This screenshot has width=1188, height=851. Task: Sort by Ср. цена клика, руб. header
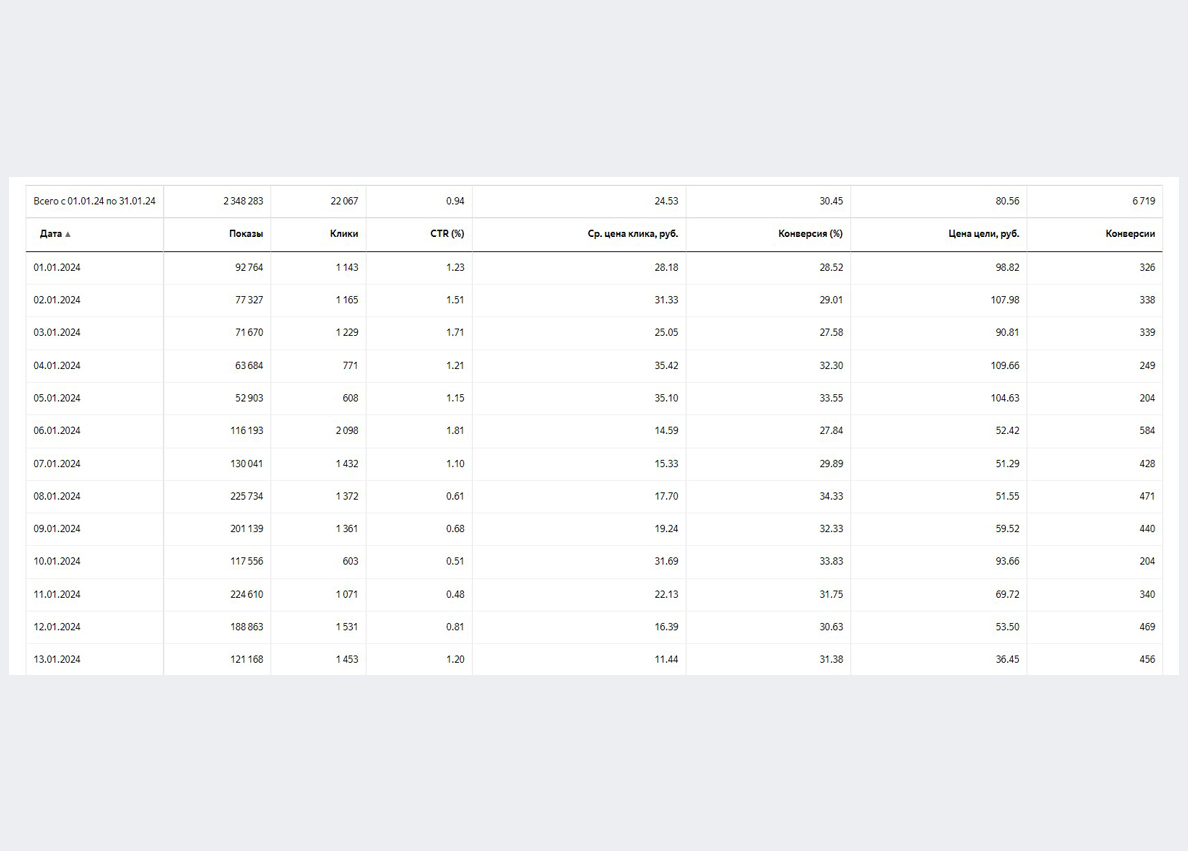tap(633, 234)
